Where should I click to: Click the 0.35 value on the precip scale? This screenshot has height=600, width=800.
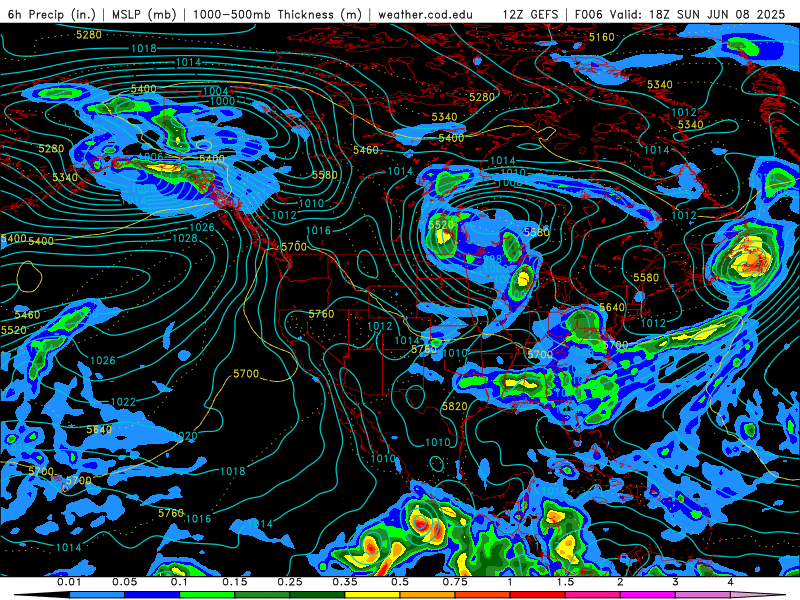(x=345, y=582)
